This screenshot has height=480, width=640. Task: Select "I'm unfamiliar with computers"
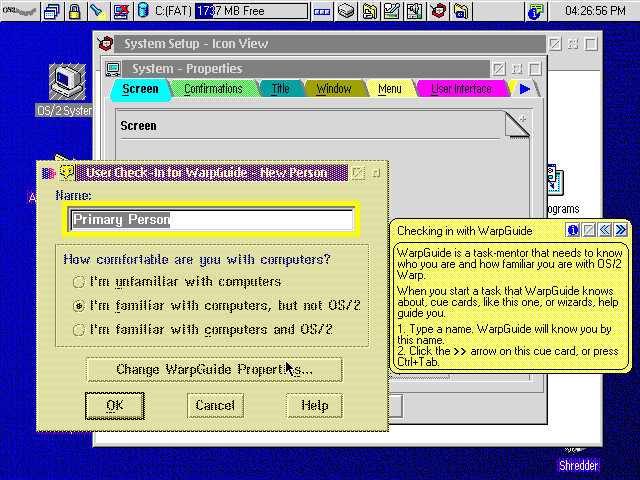coord(176,282)
